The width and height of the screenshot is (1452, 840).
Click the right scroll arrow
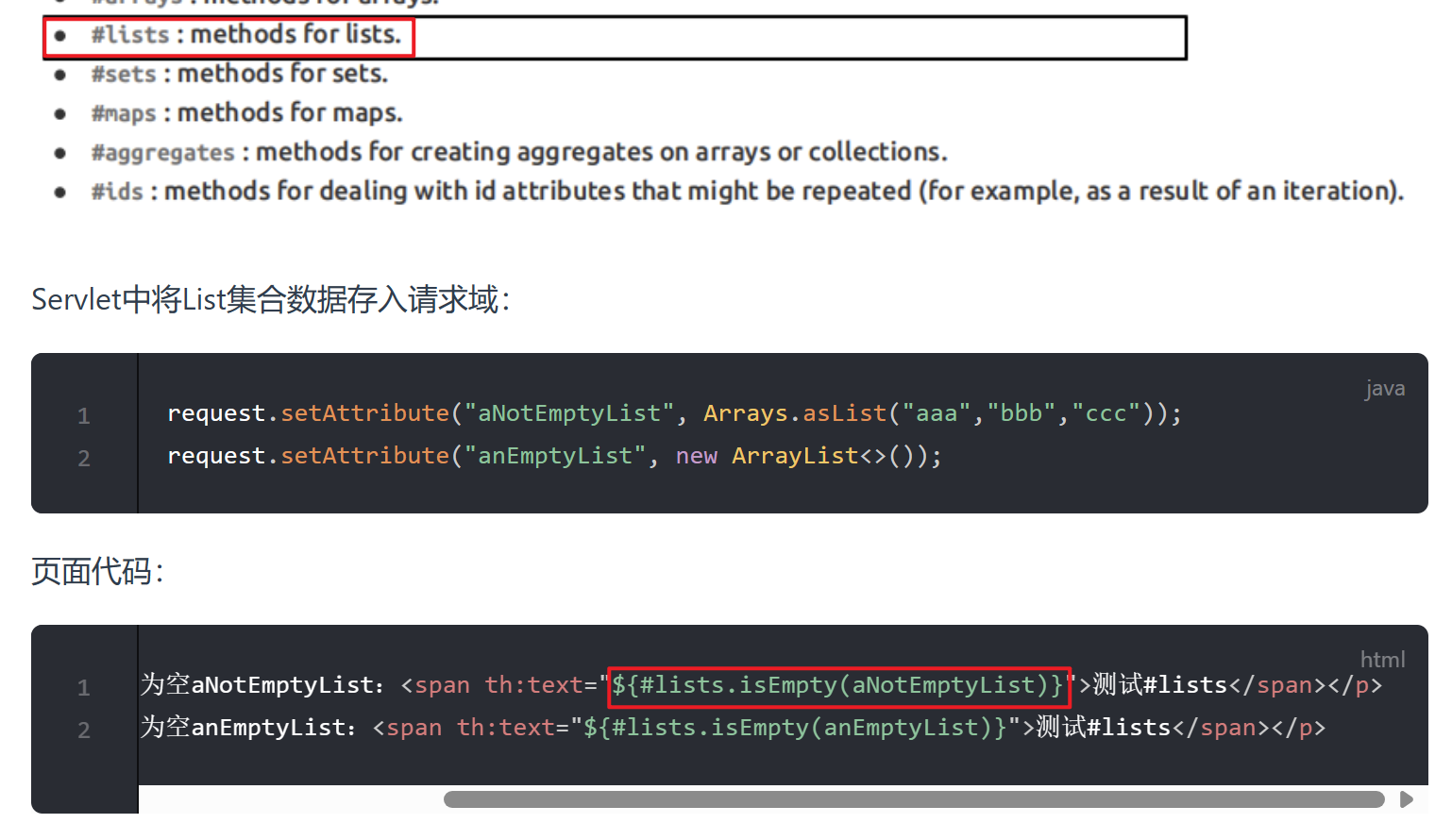[x=1408, y=799]
